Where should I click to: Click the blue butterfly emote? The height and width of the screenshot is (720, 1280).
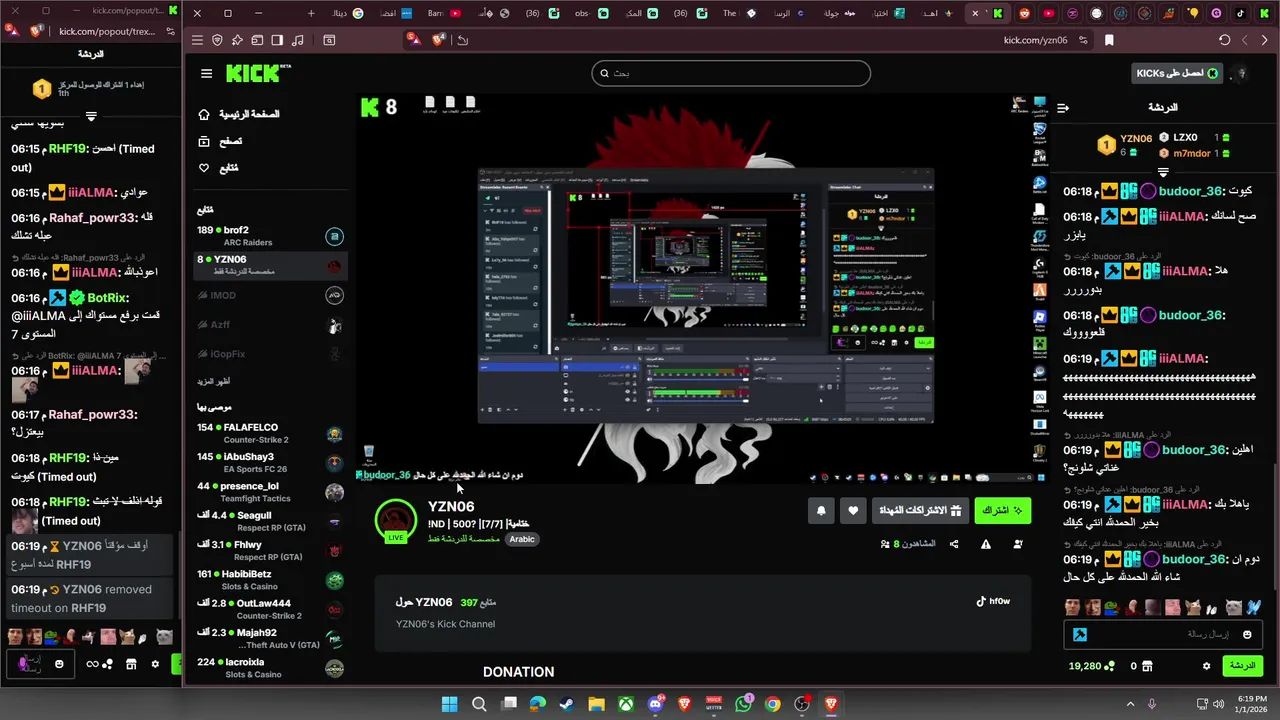tap(1254, 607)
